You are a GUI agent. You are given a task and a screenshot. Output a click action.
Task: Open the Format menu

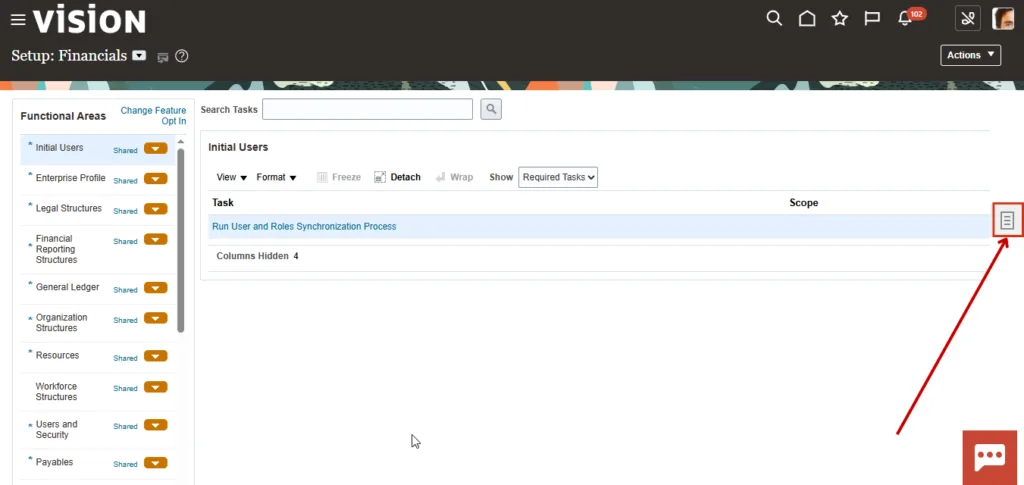tap(276, 177)
